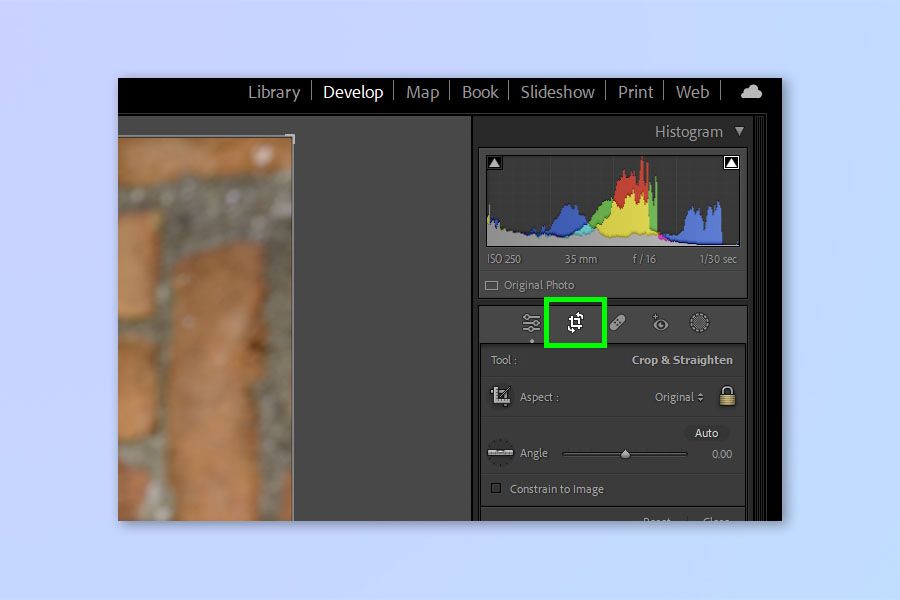Collapse the Histogram panel triangle
Viewport: 900px width, 600px height.
click(x=740, y=131)
